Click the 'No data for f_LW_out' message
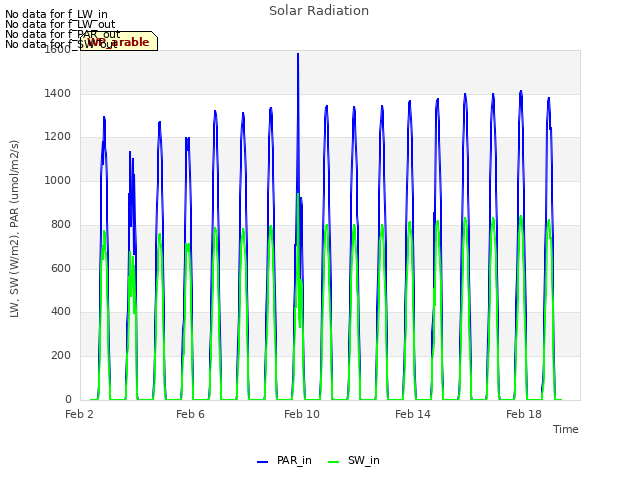Image resolution: width=640 pixels, height=480 pixels. click(60, 24)
